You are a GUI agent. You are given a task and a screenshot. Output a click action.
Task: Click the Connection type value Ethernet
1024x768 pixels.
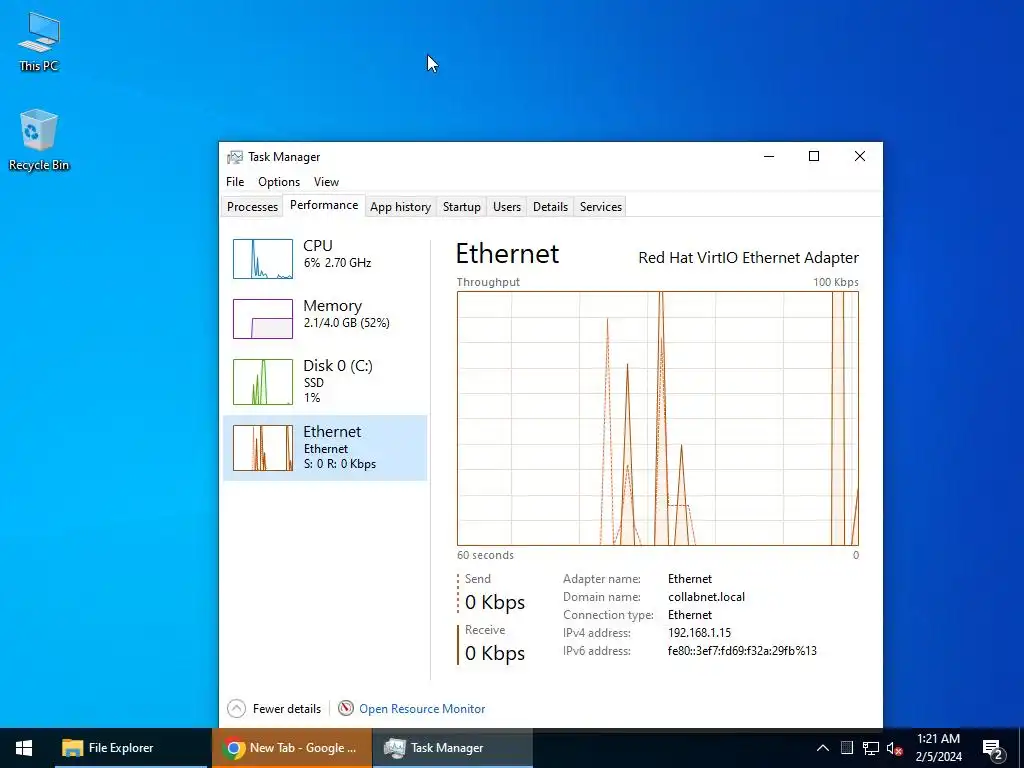click(690, 615)
